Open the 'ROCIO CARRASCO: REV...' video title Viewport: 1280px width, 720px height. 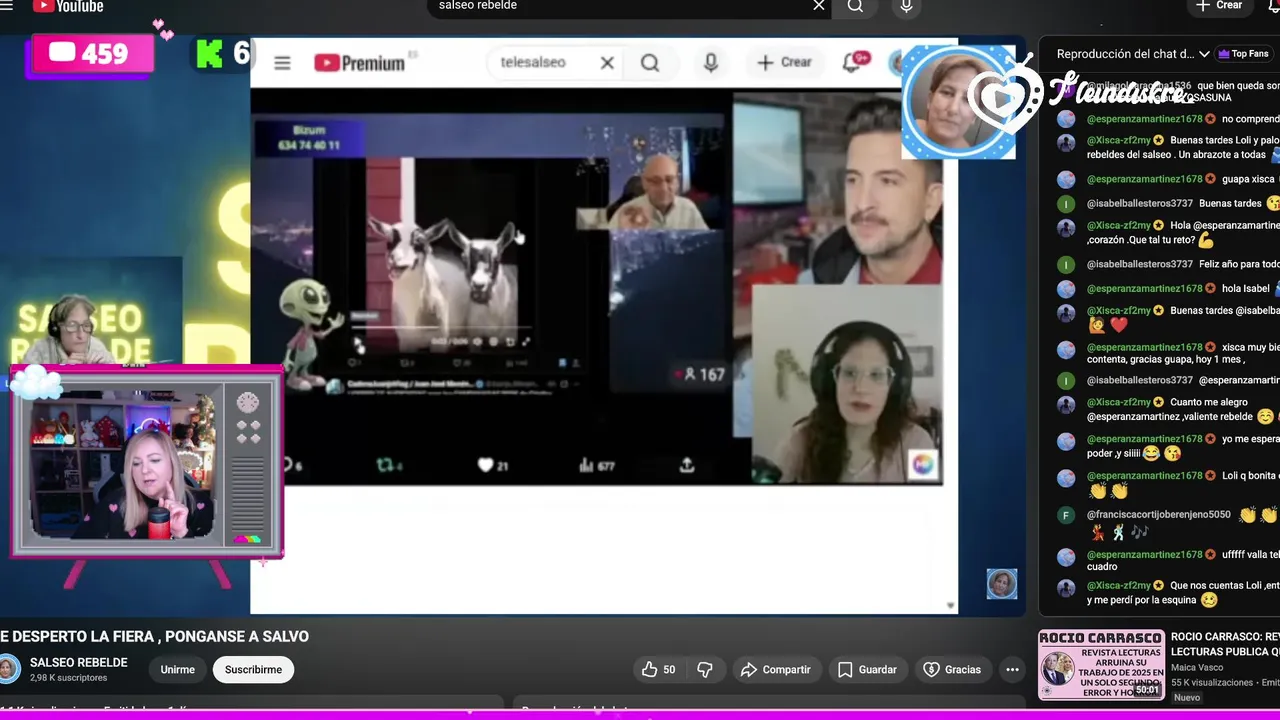[x=1225, y=644]
